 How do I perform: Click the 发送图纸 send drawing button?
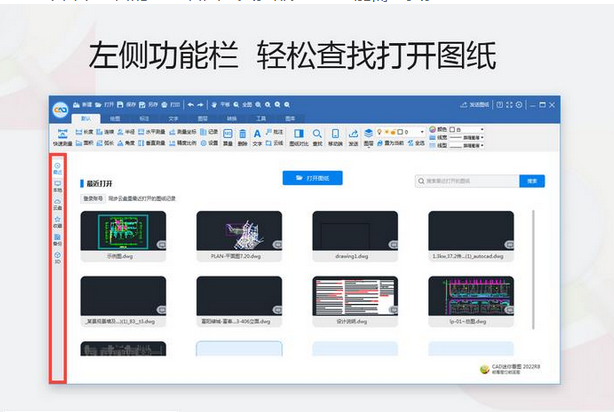click(475, 105)
